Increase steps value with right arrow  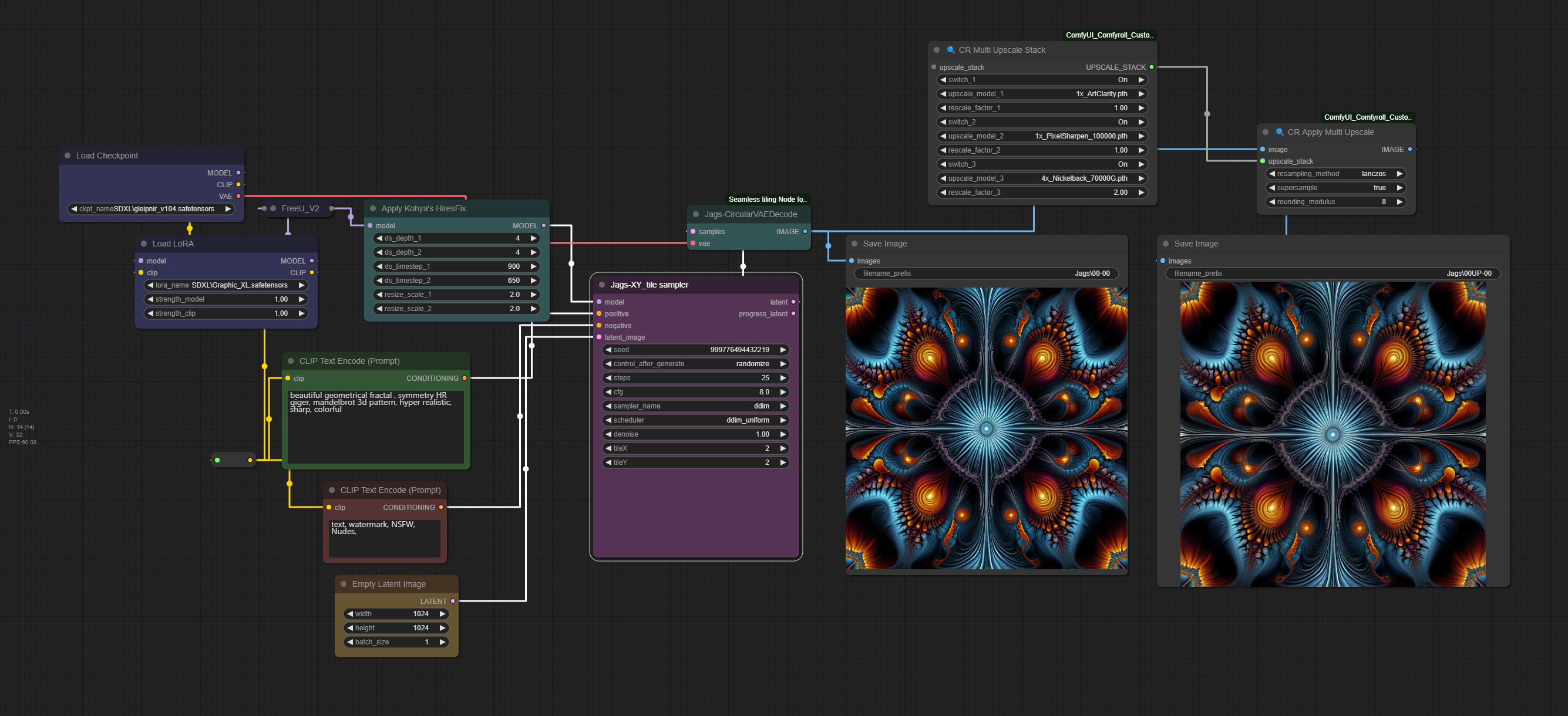point(783,378)
